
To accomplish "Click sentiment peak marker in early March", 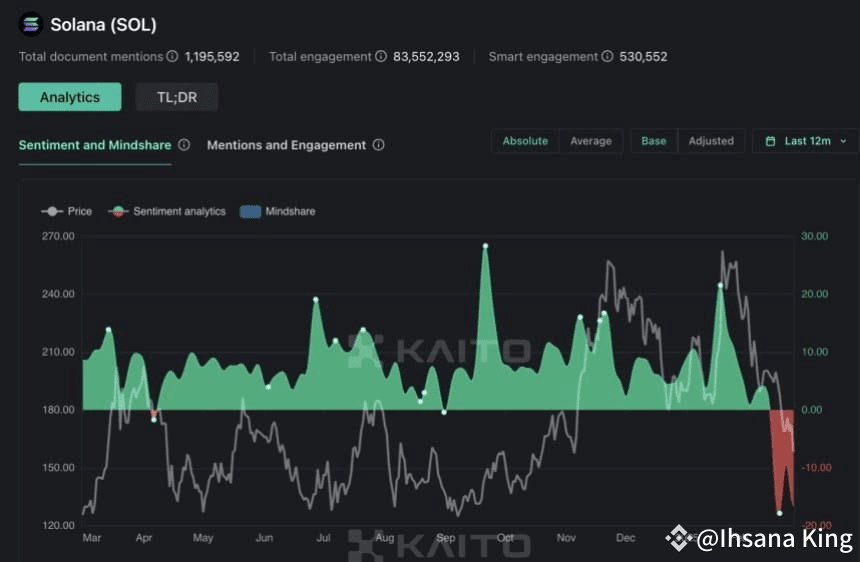I will (x=109, y=330).
